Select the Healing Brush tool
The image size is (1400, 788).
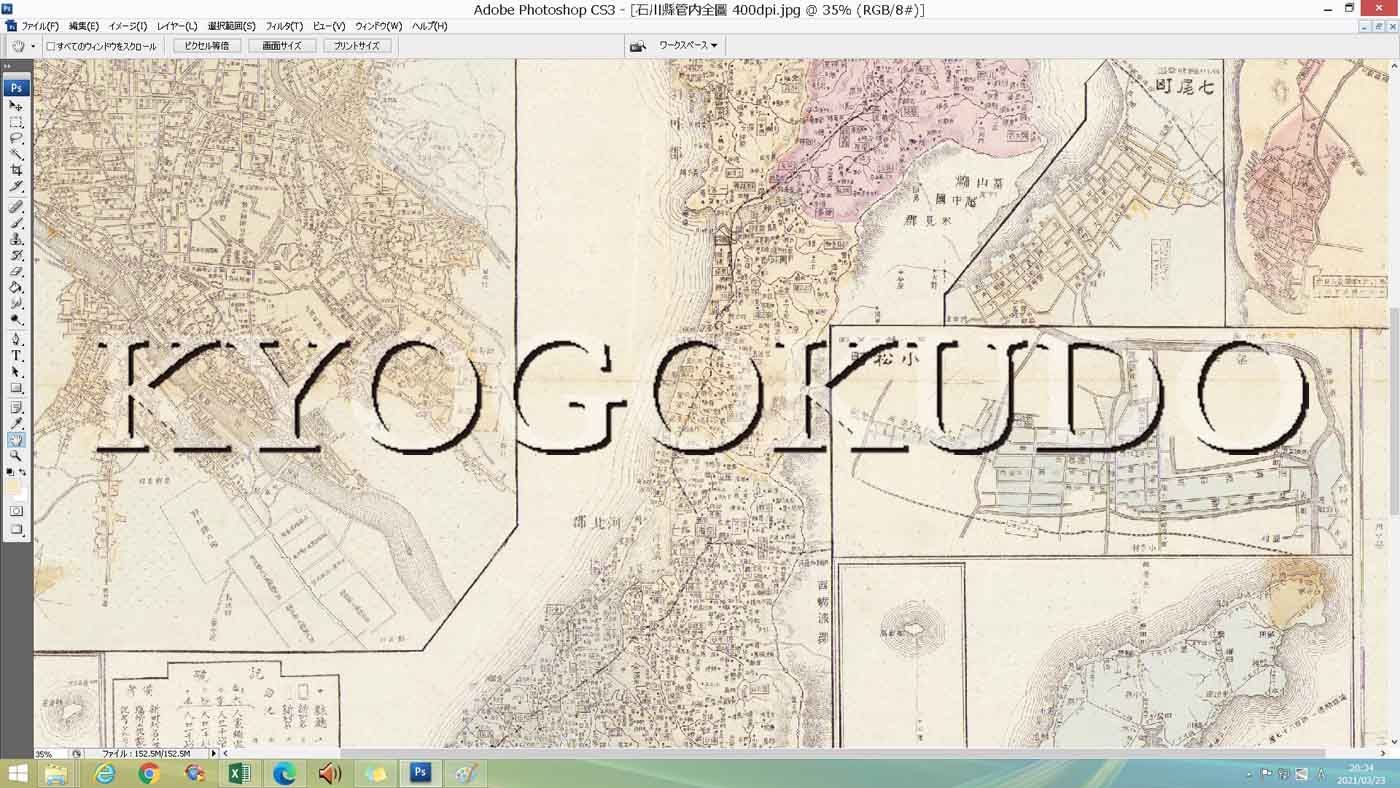(x=16, y=207)
